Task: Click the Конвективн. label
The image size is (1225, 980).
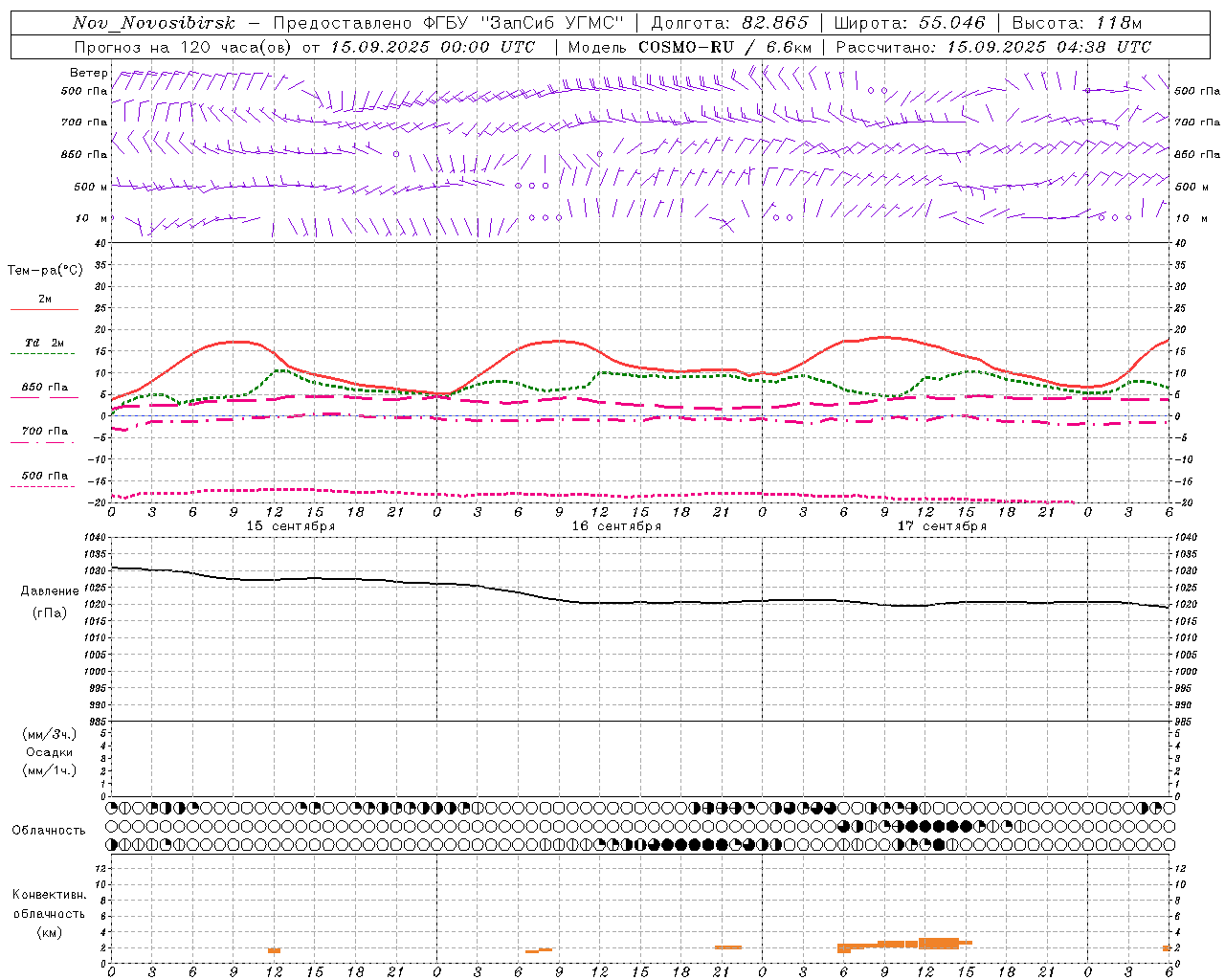Action: (x=49, y=895)
